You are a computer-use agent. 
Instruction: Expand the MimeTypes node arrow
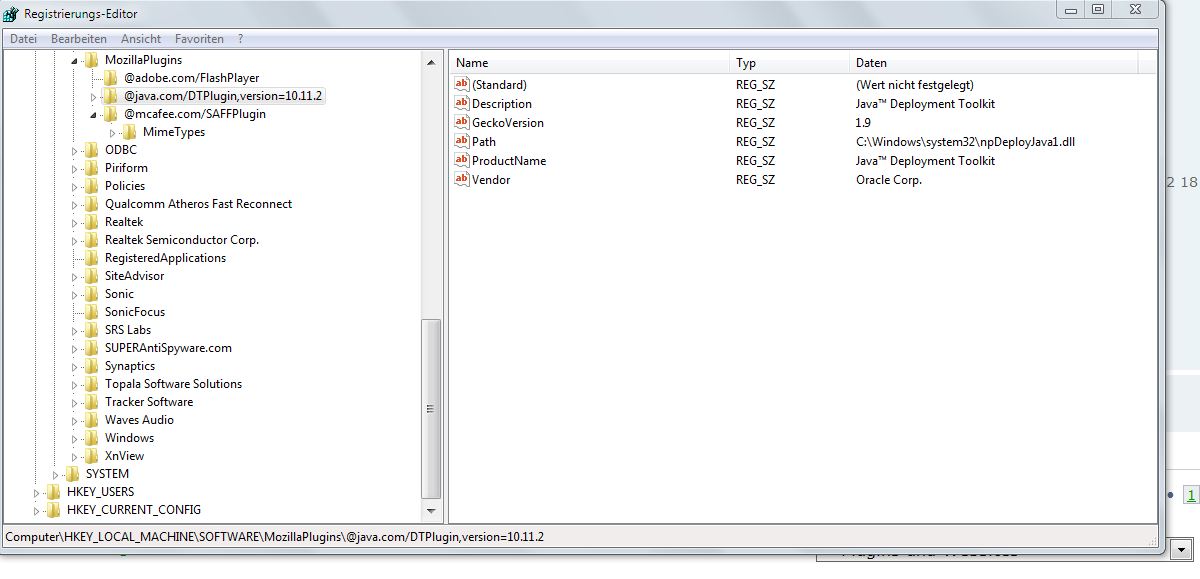click(112, 133)
